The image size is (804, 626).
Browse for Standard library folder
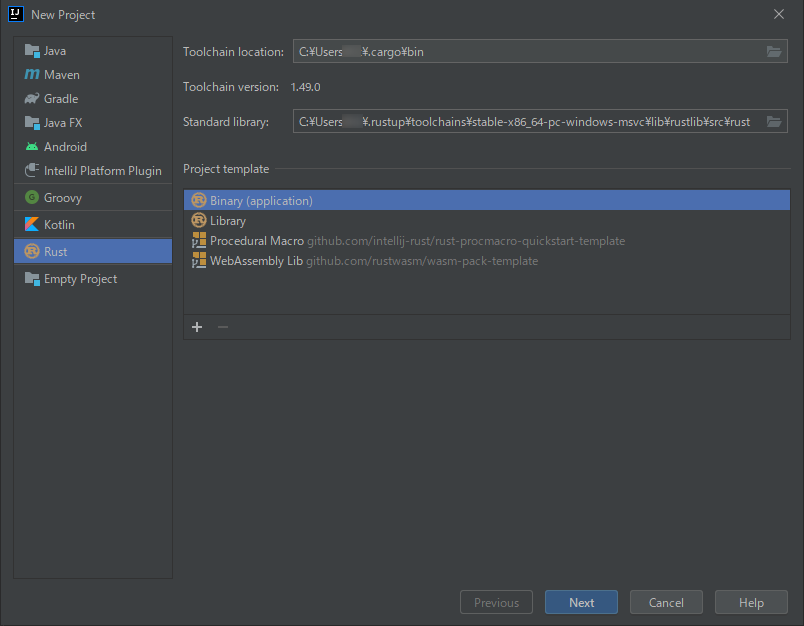click(774, 122)
